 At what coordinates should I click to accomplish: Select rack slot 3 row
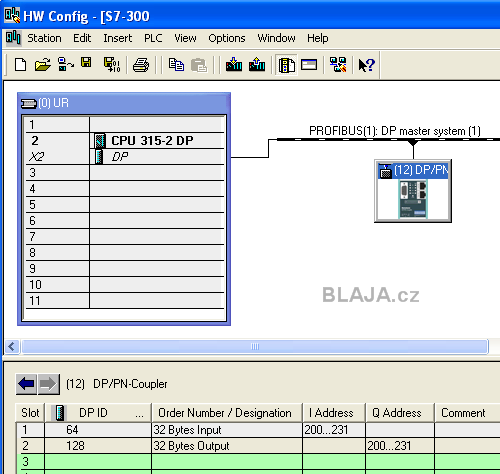pos(125,173)
